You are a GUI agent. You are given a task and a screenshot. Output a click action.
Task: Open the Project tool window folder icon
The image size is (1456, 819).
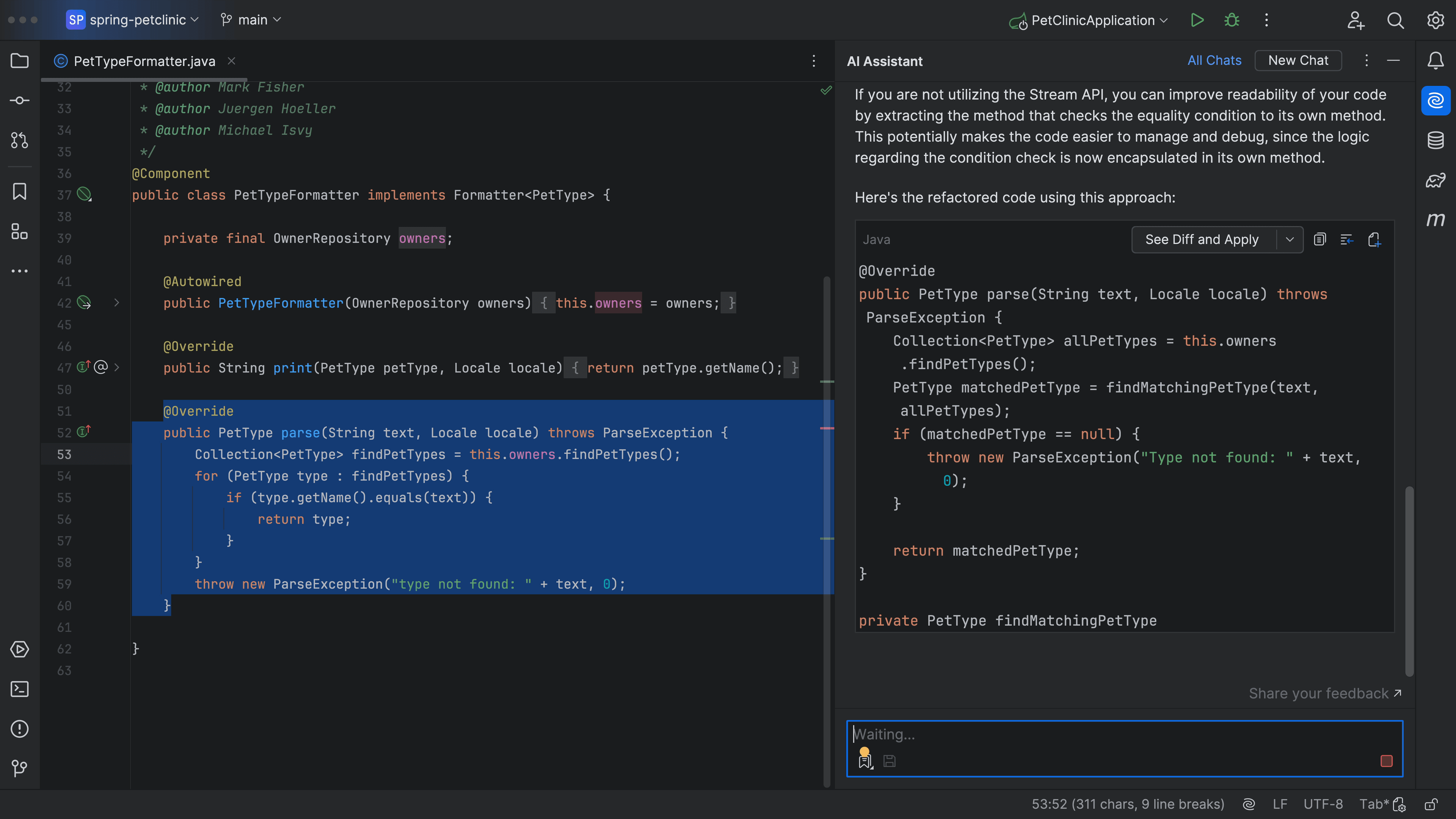point(19,61)
